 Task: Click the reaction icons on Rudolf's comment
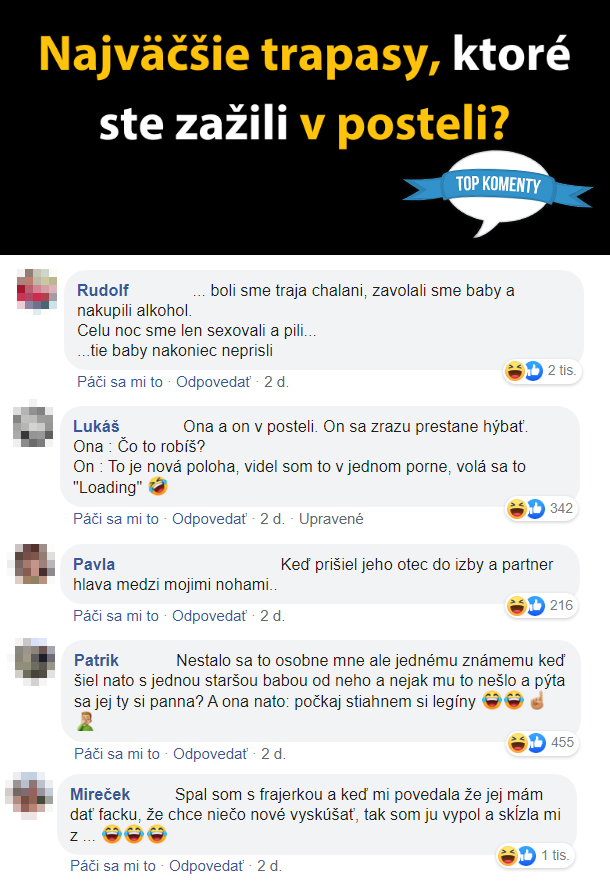tap(542, 371)
